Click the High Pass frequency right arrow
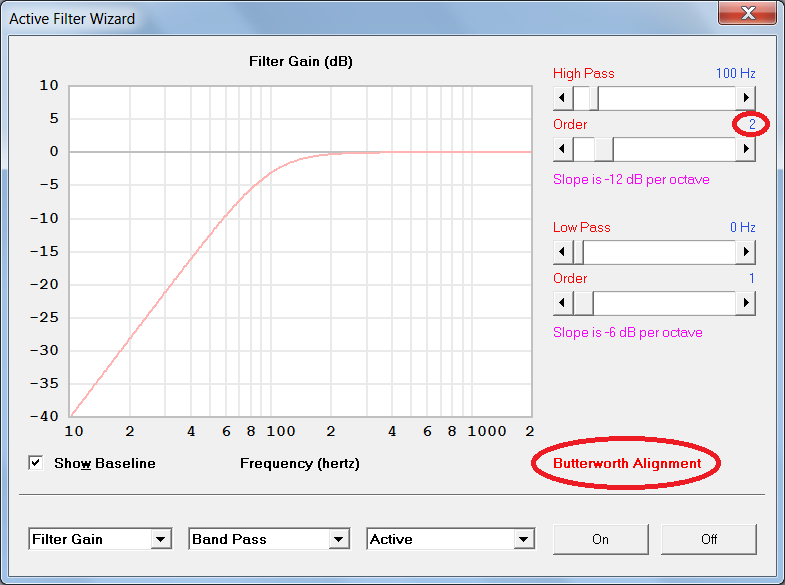Viewport: 785px width, 585px height. pos(745,98)
